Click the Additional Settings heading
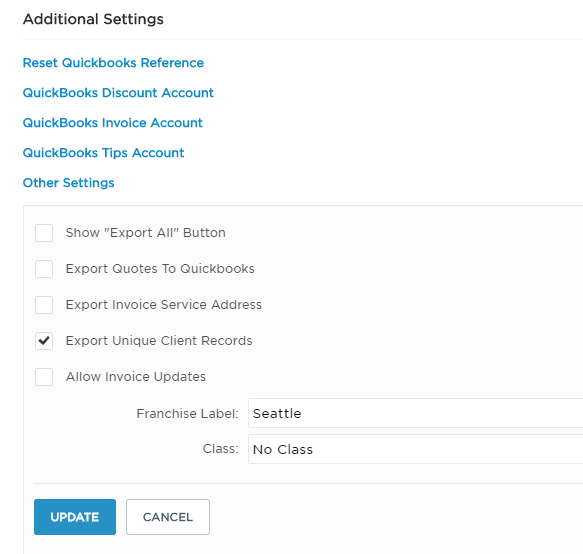Image resolution: width=583 pixels, height=554 pixels. click(x=93, y=19)
